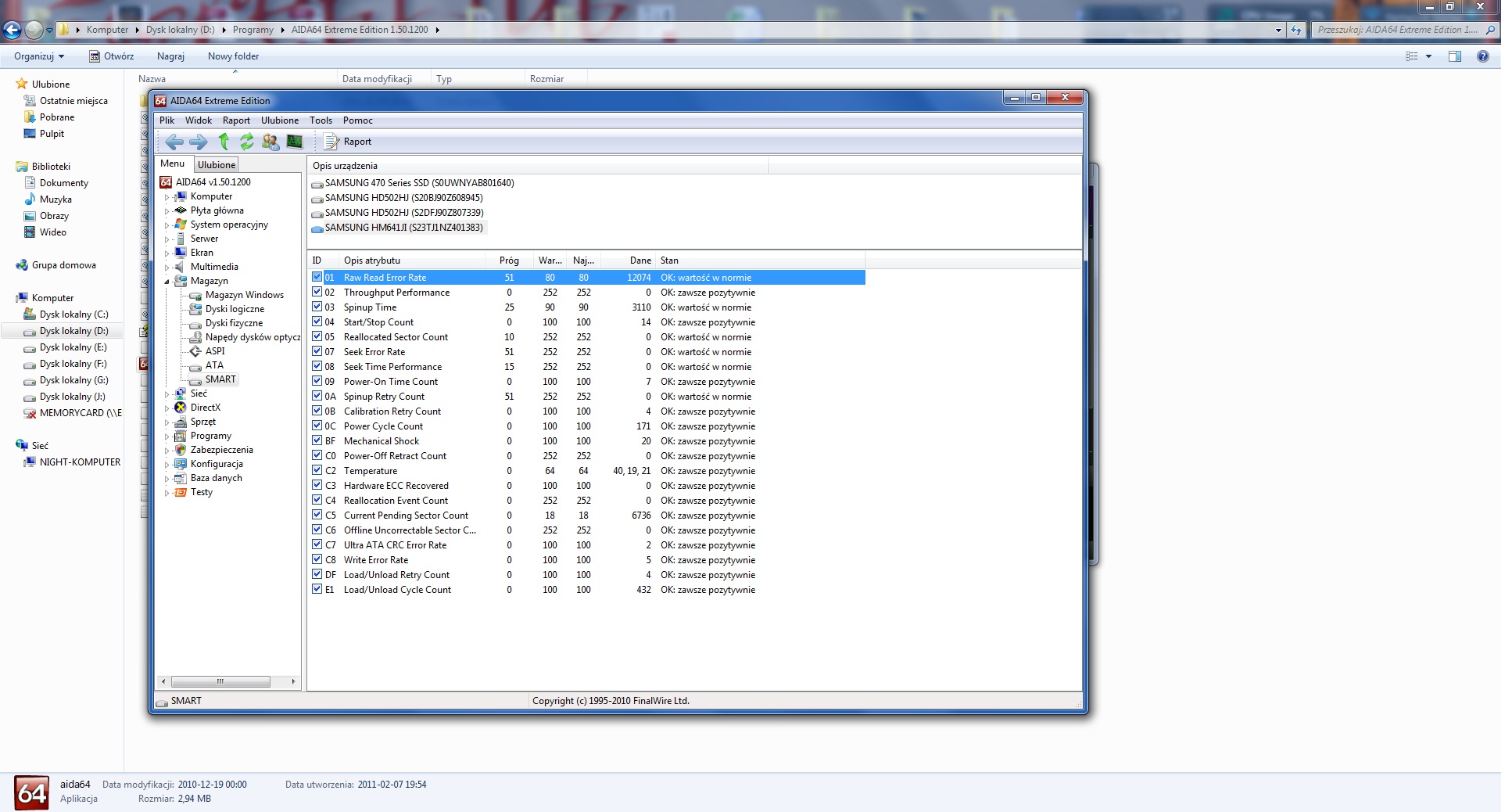Click the green monitor icon in AIDA64 toolbar
Screen dimensions: 1512x812
[x=295, y=142]
